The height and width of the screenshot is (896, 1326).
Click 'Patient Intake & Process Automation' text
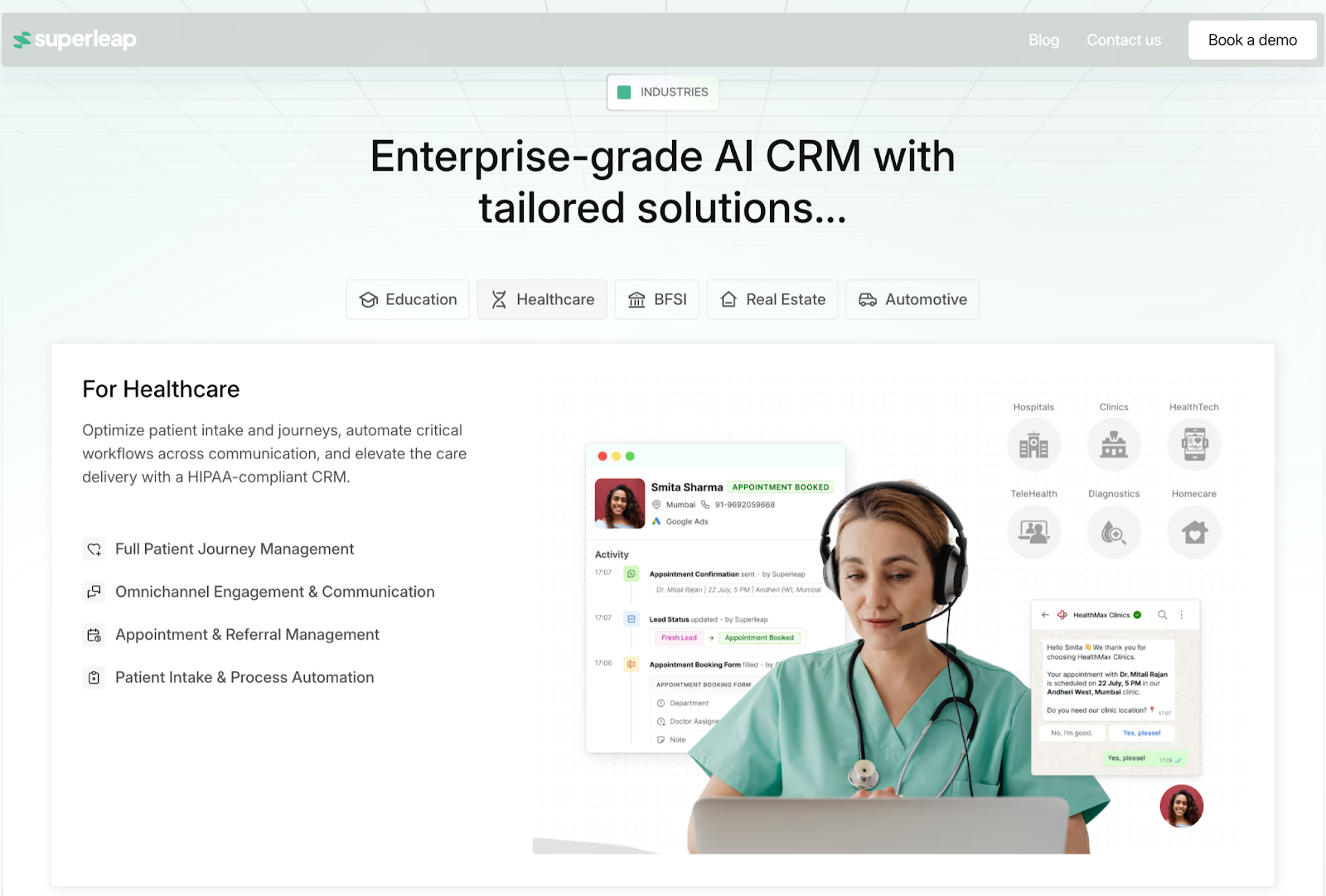tap(244, 677)
